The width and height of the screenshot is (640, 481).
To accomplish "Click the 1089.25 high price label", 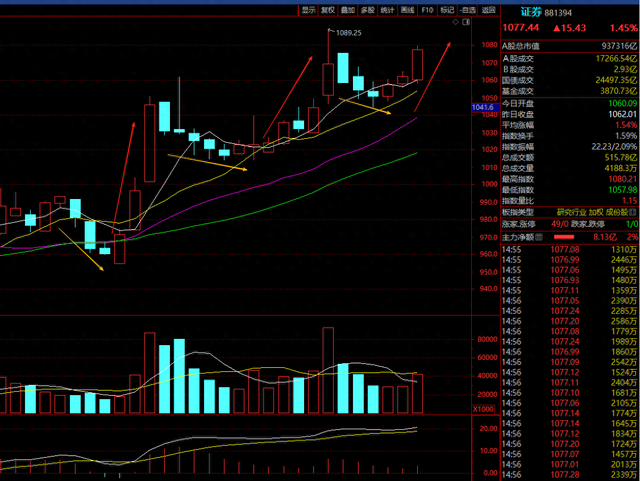I will [x=349, y=33].
